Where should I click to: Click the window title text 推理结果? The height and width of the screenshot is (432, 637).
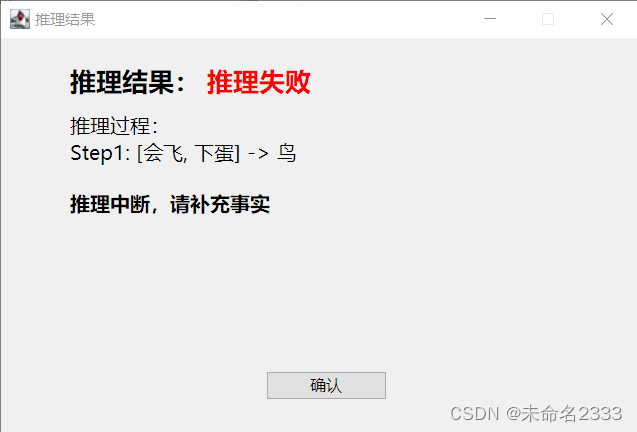tap(65, 20)
